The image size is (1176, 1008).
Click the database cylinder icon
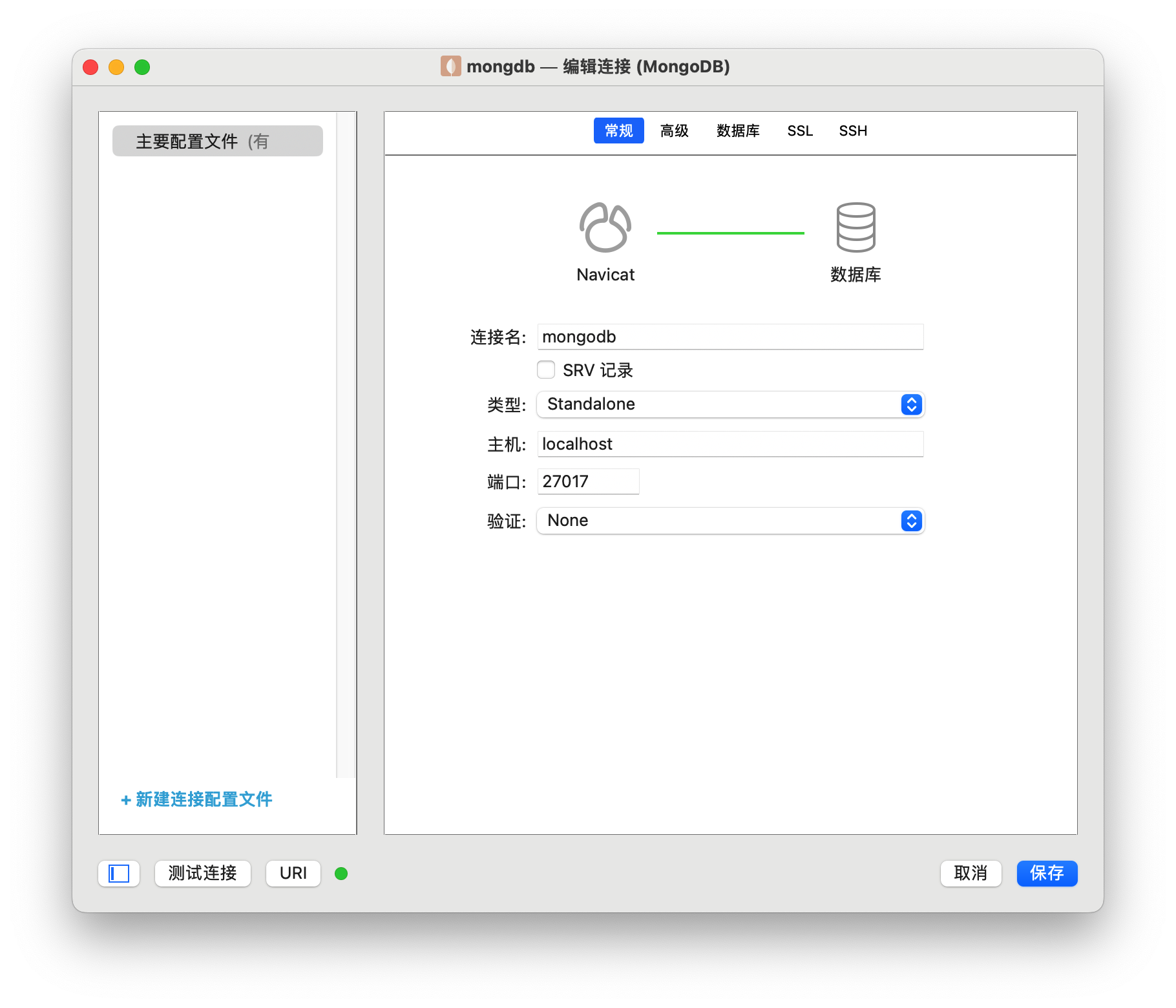coord(856,227)
